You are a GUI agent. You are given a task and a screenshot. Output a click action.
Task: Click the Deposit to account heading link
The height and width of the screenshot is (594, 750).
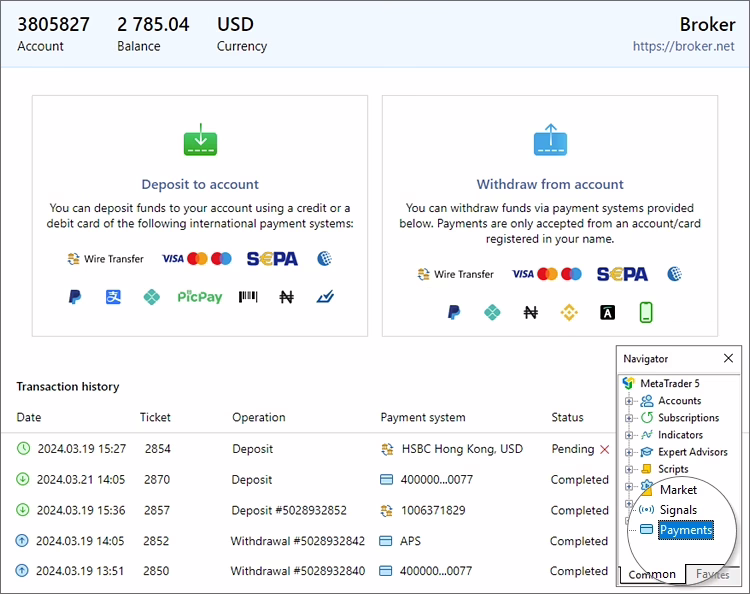click(x=200, y=184)
